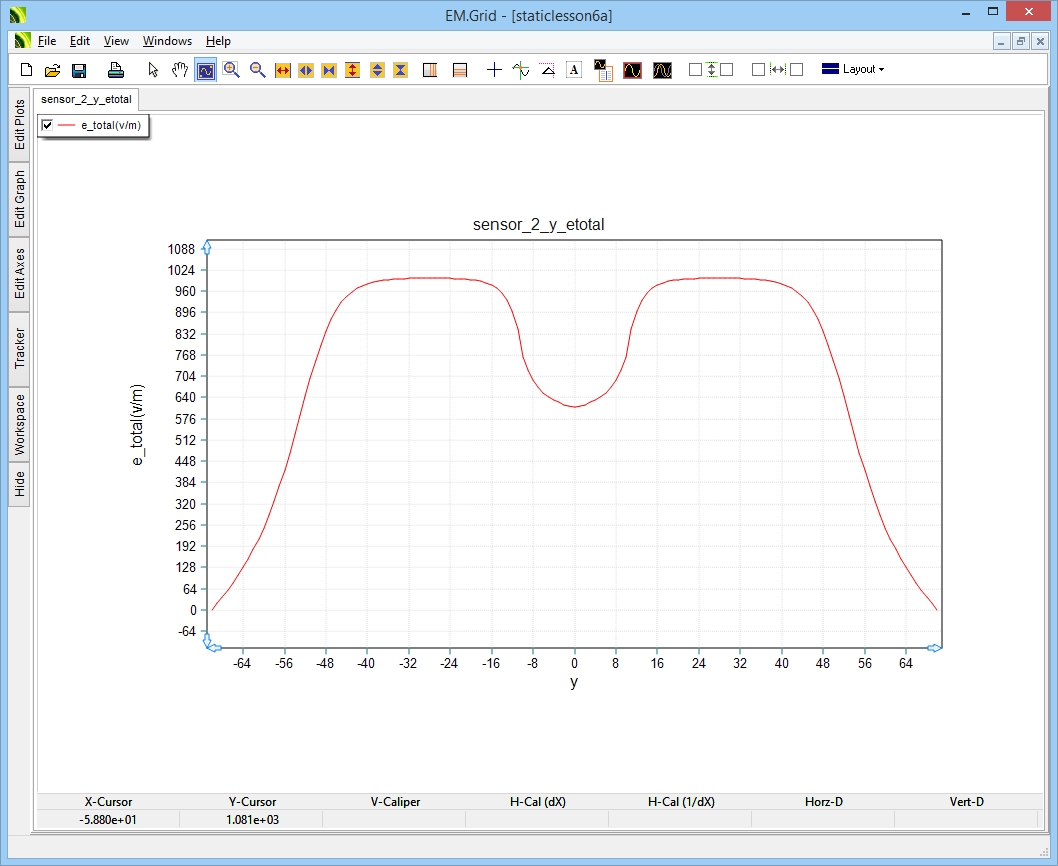Open the Edit Plots side panel

[x=20, y=125]
